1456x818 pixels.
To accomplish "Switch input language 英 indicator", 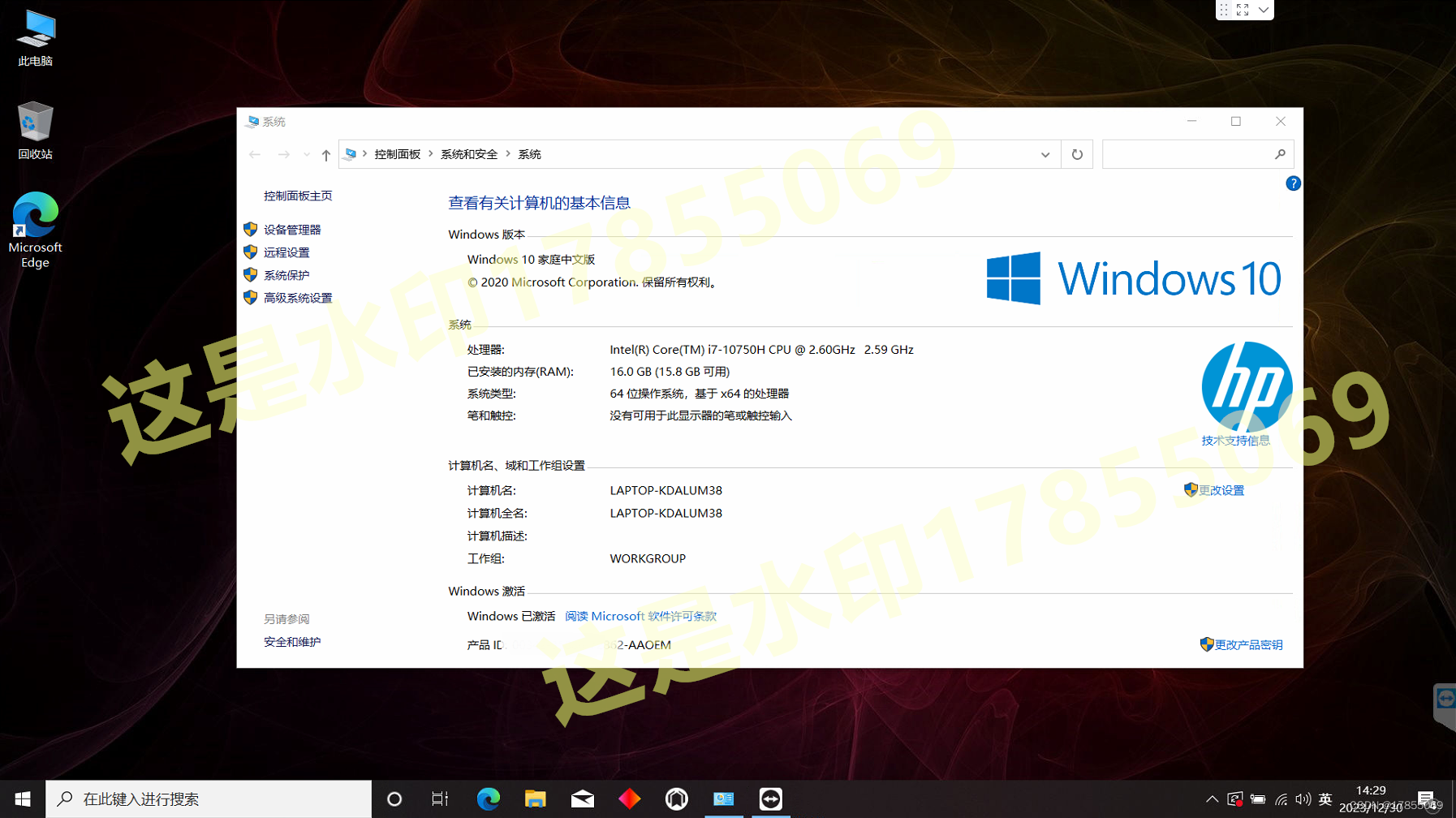I will pos(1325,799).
